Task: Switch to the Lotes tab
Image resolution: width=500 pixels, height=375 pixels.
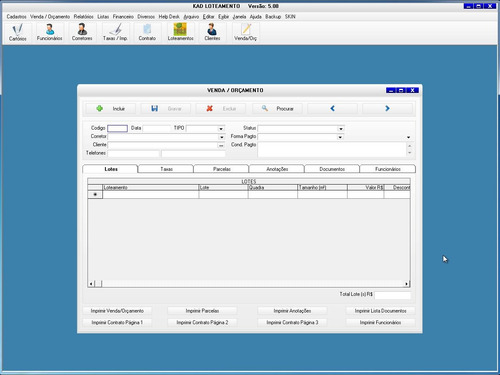Action: click(x=110, y=169)
